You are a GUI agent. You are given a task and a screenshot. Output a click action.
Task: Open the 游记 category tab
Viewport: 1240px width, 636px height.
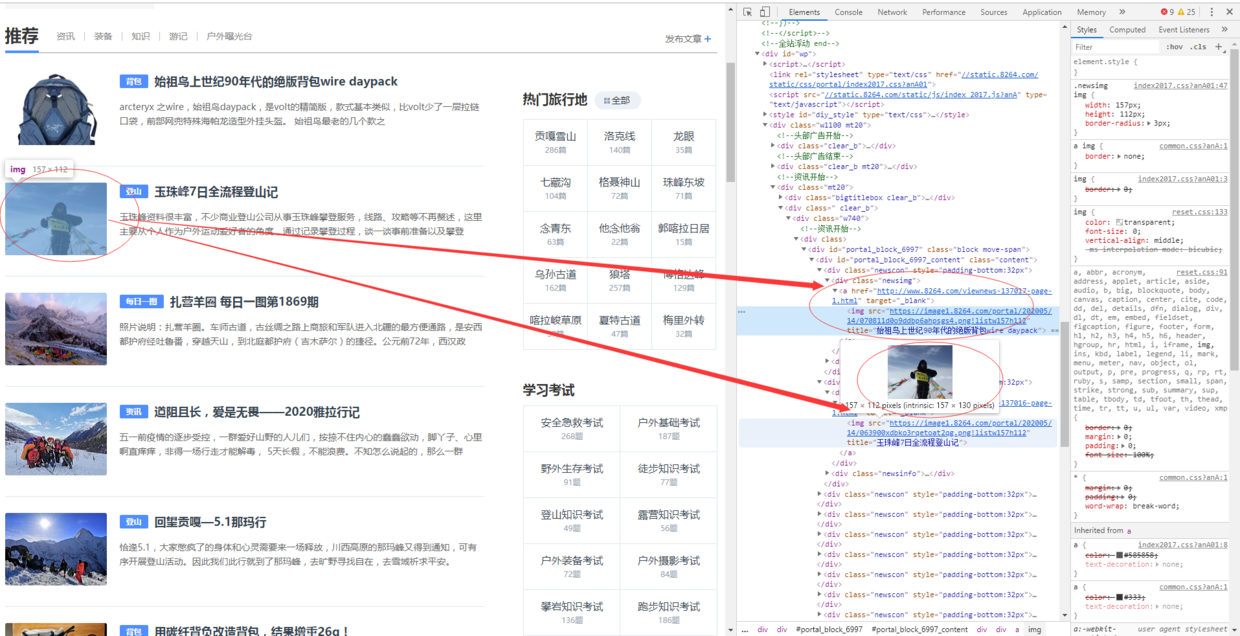coord(178,36)
